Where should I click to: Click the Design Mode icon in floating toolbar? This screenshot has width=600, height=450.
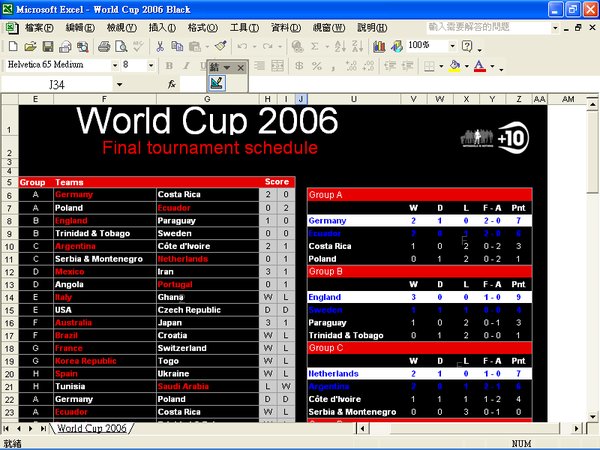pos(217,83)
